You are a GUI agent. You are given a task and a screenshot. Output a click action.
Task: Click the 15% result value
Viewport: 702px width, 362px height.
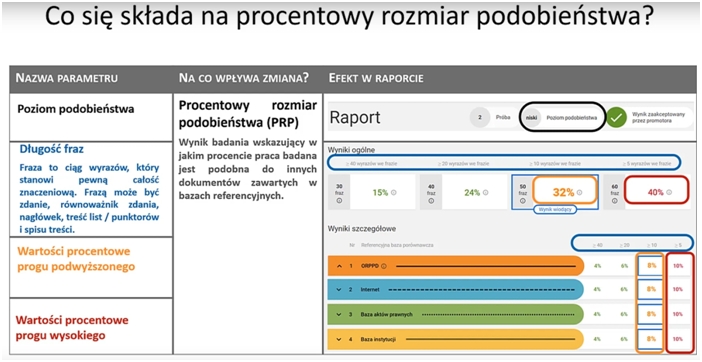(x=380, y=192)
